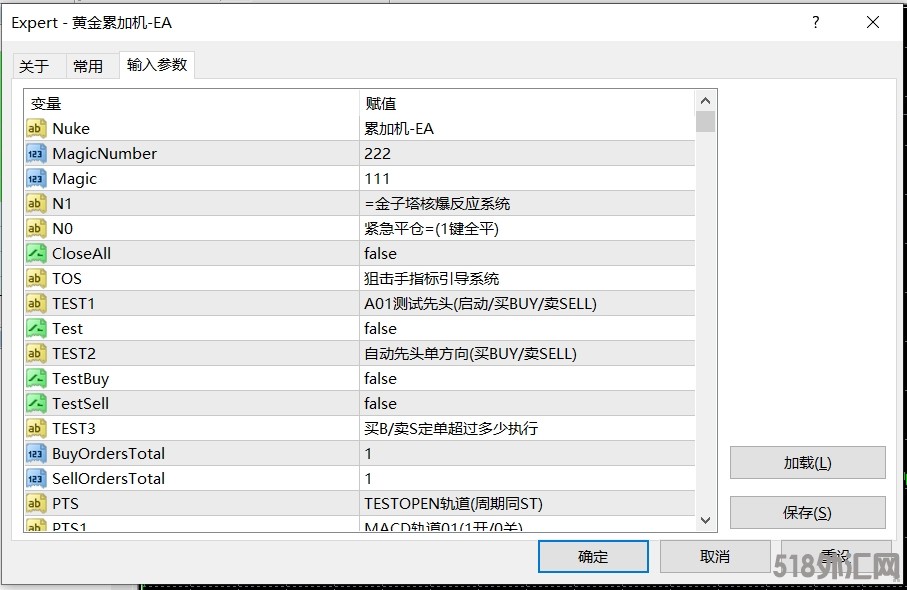907x590 pixels.
Task: Click the 保存(S) button
Action: [x=807, y=513]
